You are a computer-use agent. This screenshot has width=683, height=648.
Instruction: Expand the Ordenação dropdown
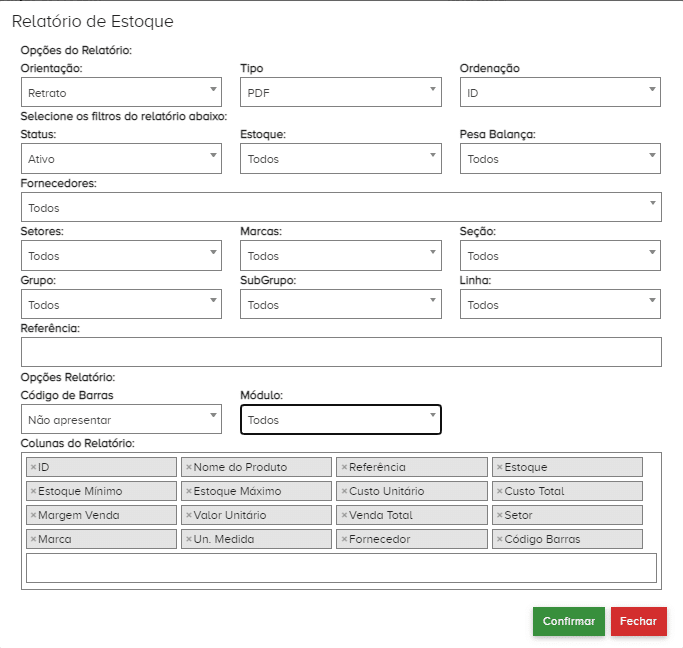pyautogui.click(x=560, y=92)
